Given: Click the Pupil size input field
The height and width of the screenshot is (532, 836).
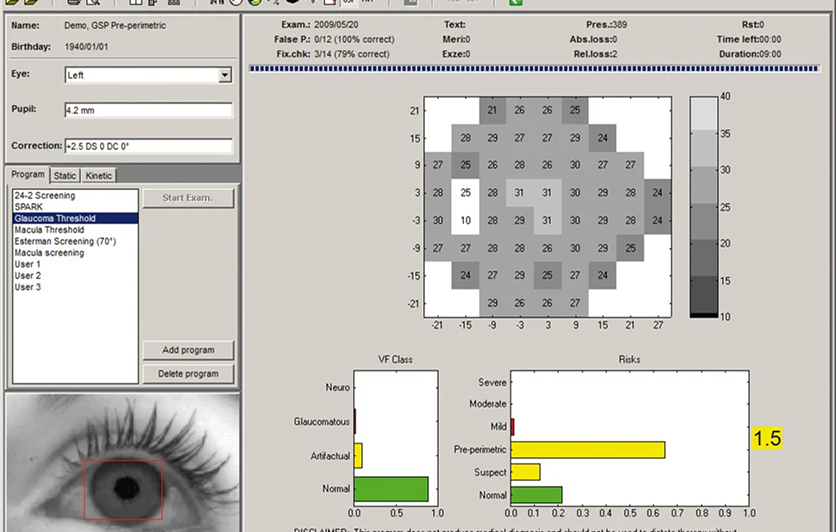Looking at the screenshot, I should pyautogui.click(x=148, y=110).
